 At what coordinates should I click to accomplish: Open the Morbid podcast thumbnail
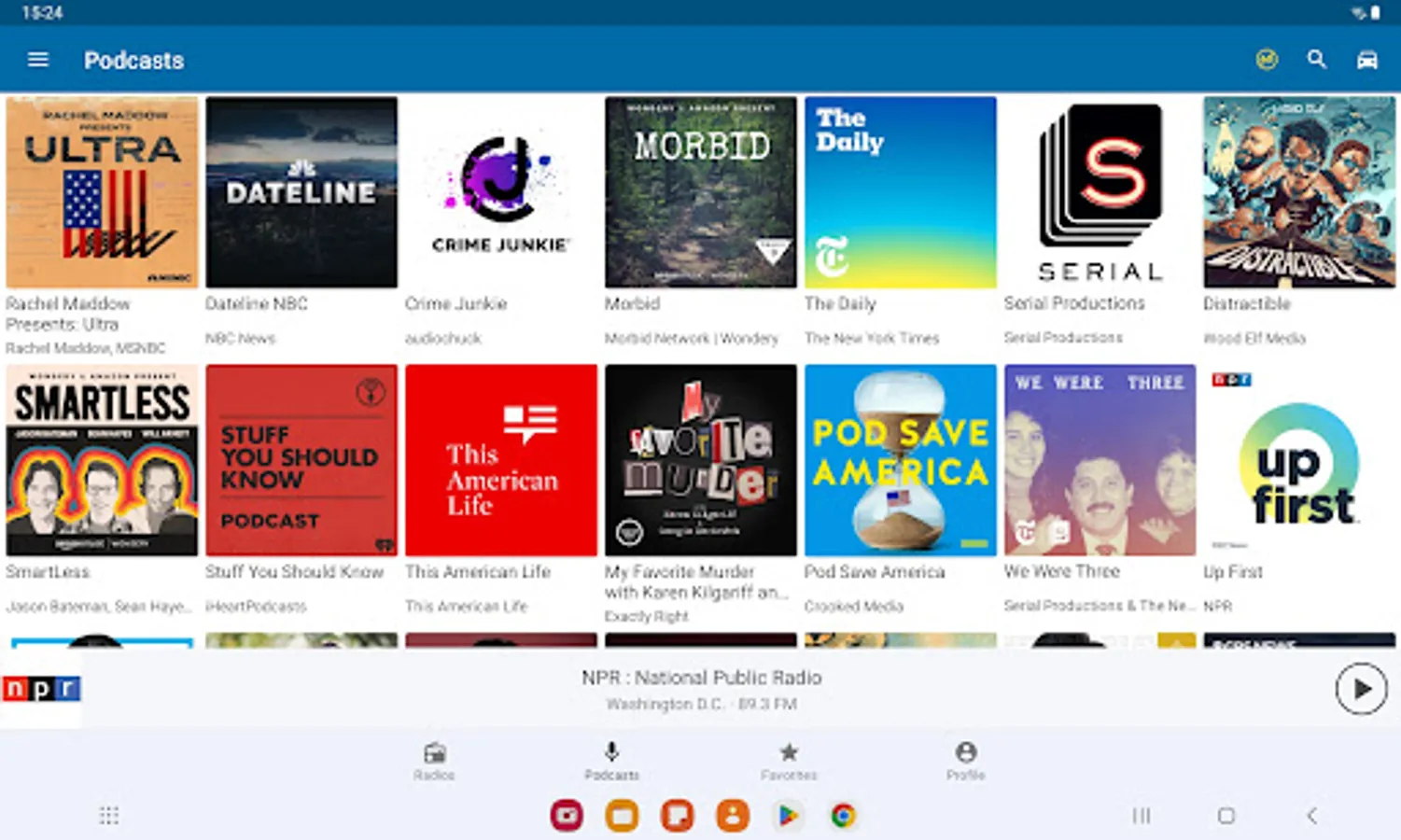[701, 192]
